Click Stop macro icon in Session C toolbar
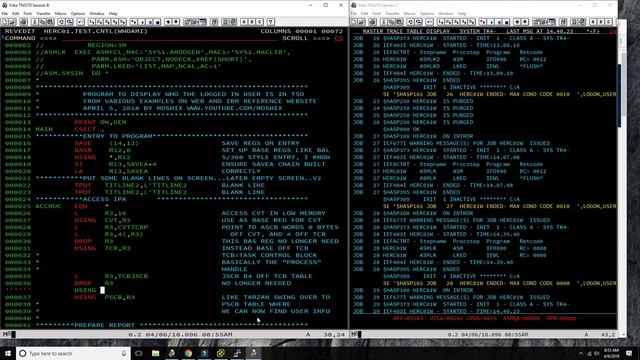The image size is (640, 360). pos(507,22)
